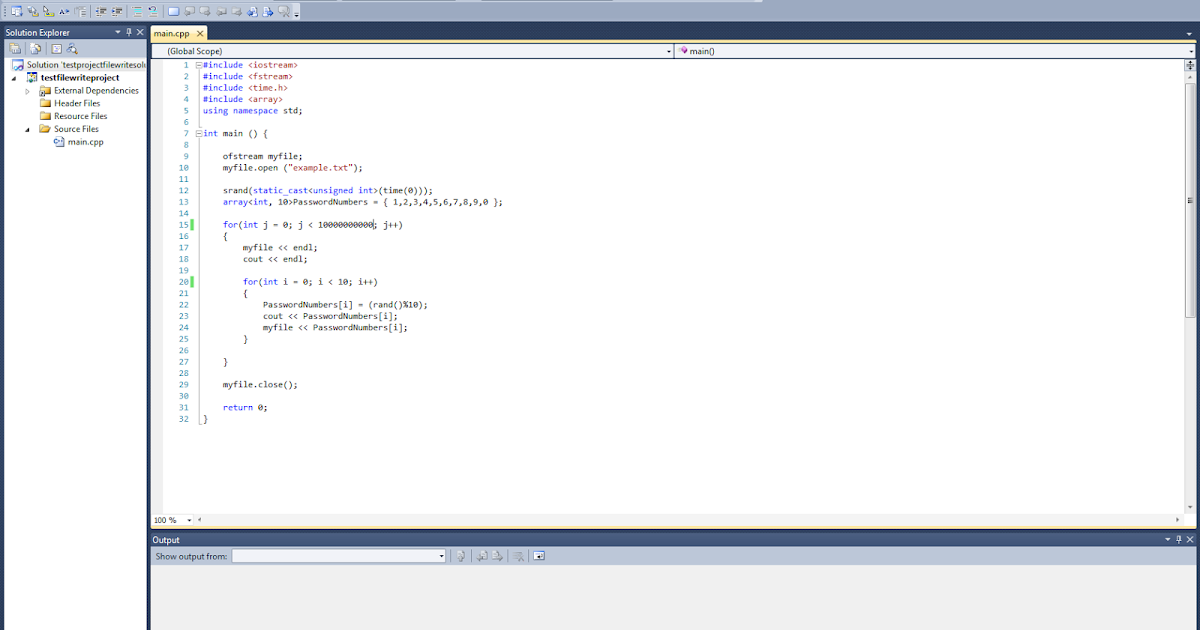Image resolution: width=1200 pixels, height=630 pixels.
Task: Expand External Dependencies in Solution Explorer
Action: click(25, 90)
